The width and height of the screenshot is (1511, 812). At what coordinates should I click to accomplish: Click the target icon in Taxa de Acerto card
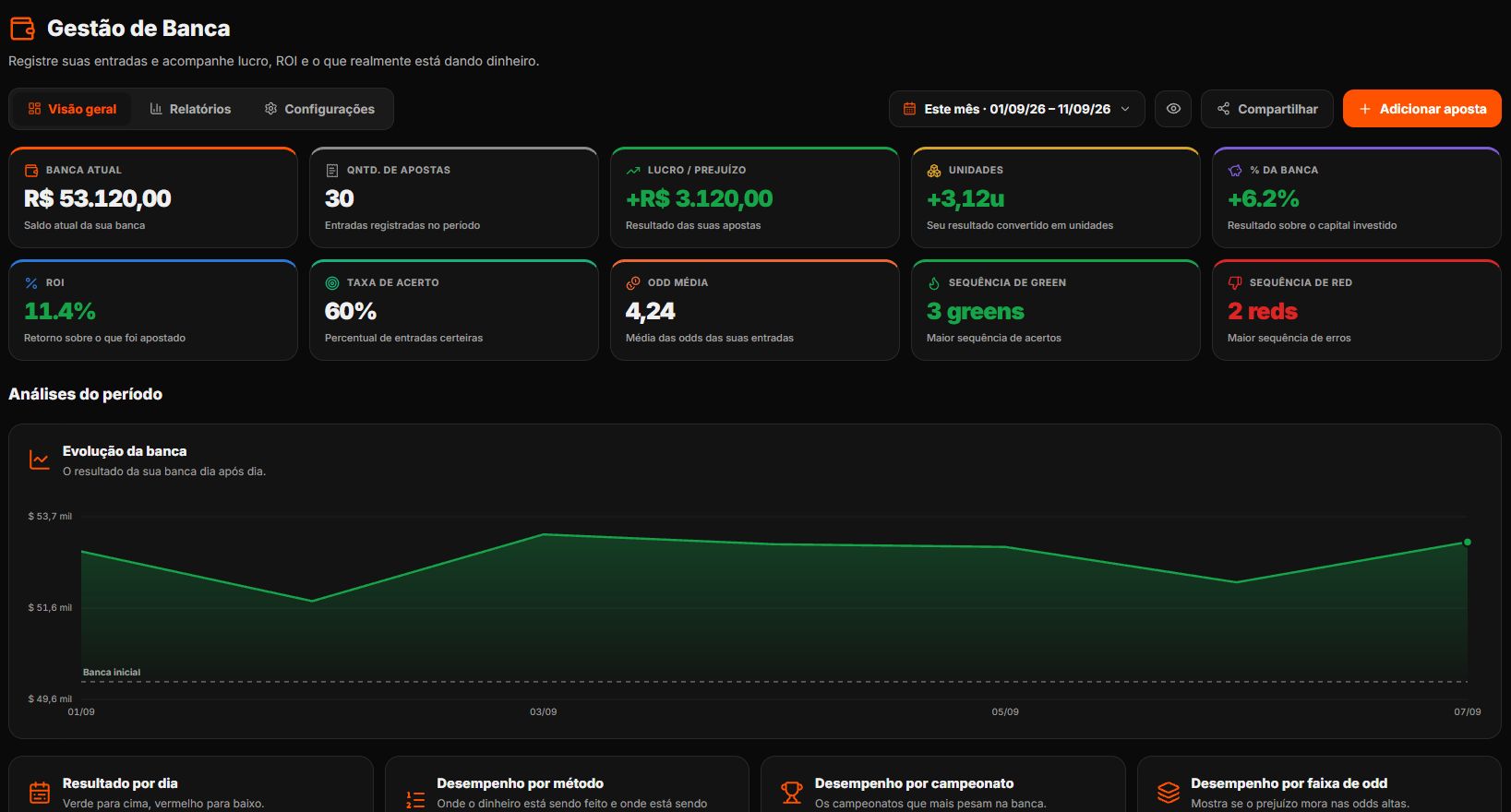point(332,283)
